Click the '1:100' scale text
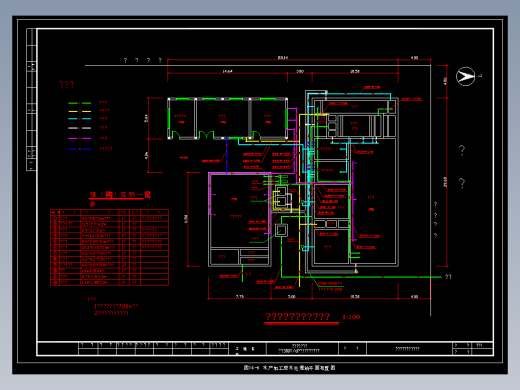This screenshot has height=390, width=520. point(351,317)
